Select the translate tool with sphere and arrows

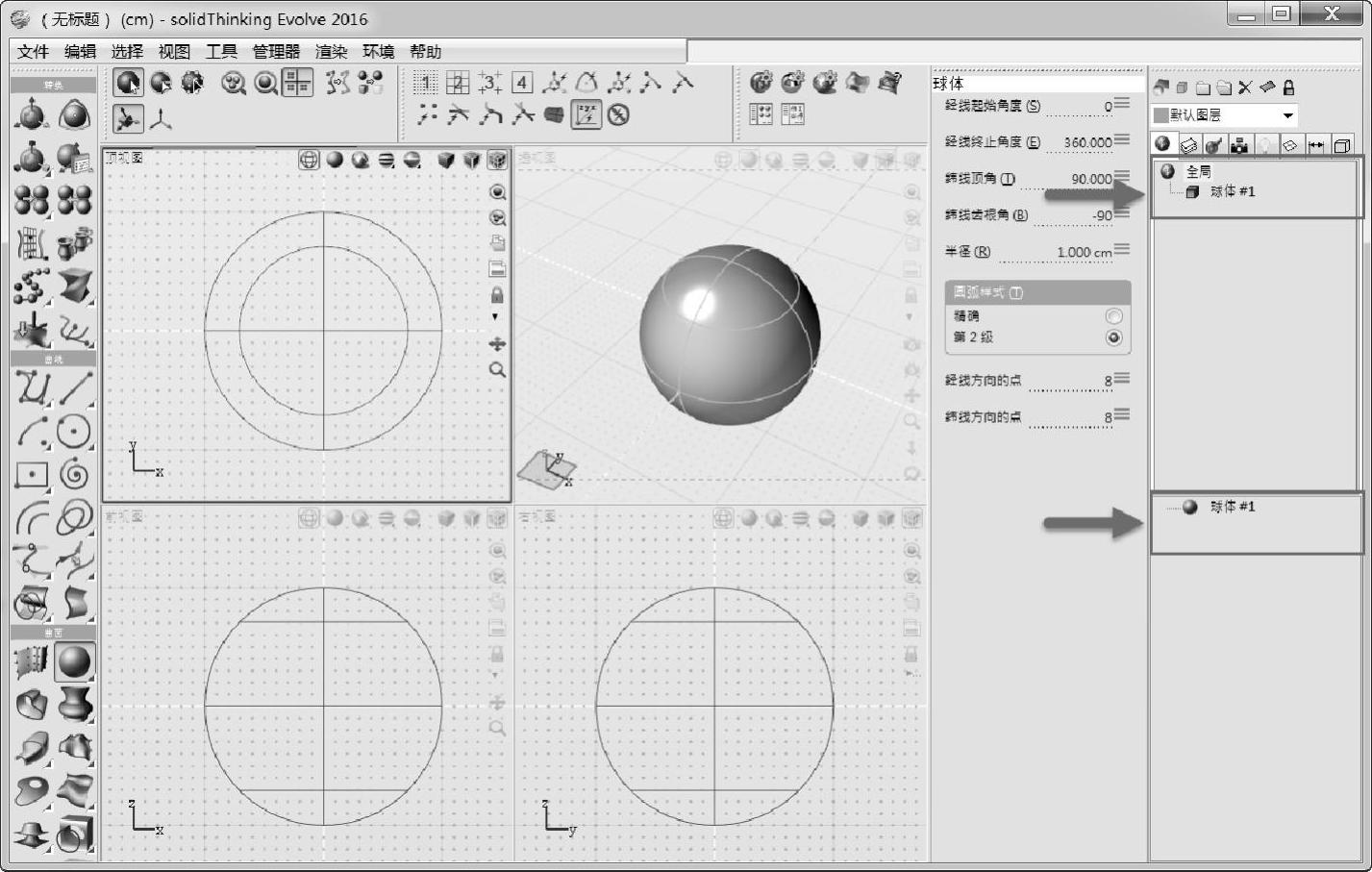click(32, 115)
